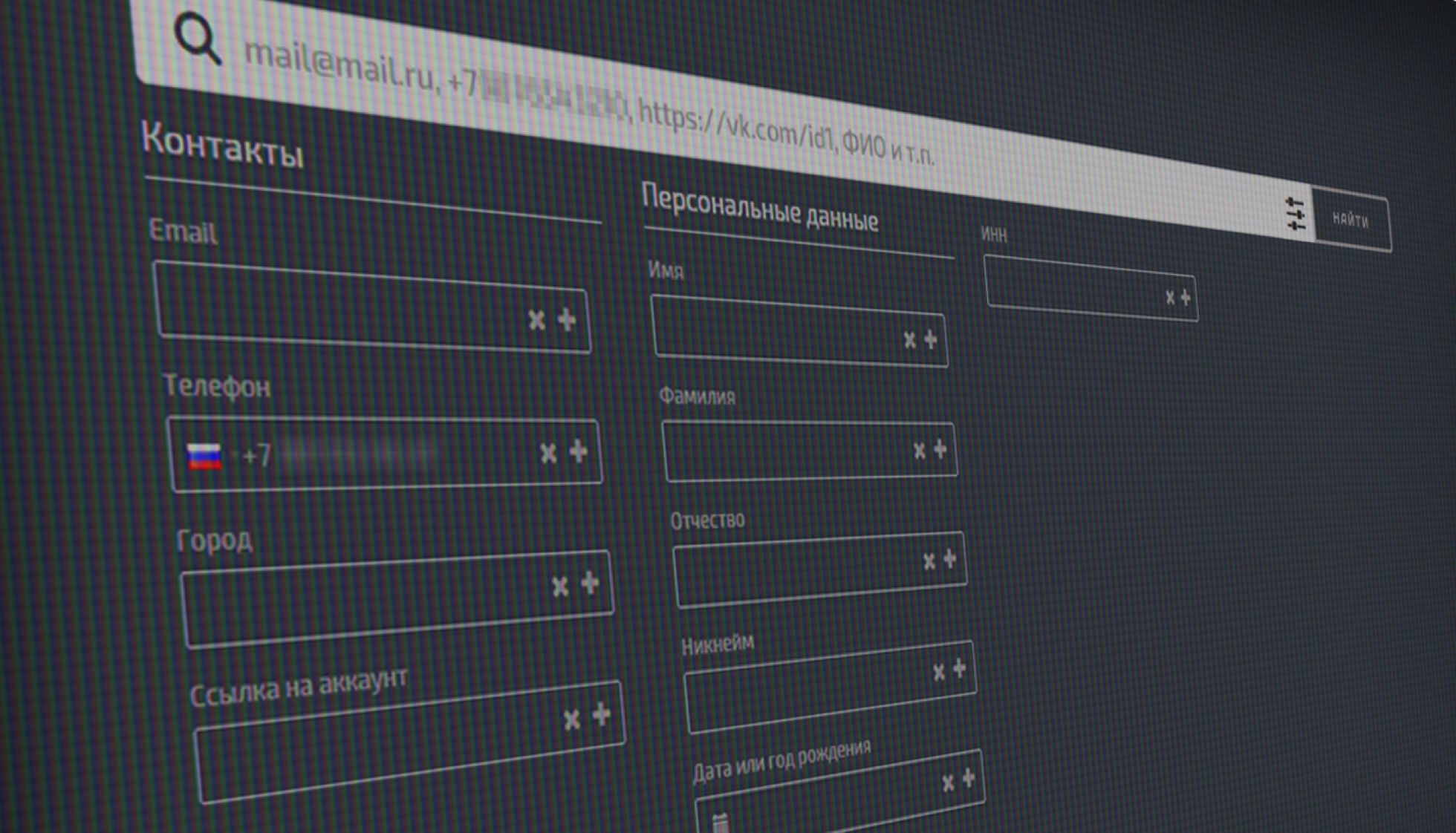Clear the Отчество field using the X icon
Image resolution: width=1456 pixels, height=833 pixels.
929,561
